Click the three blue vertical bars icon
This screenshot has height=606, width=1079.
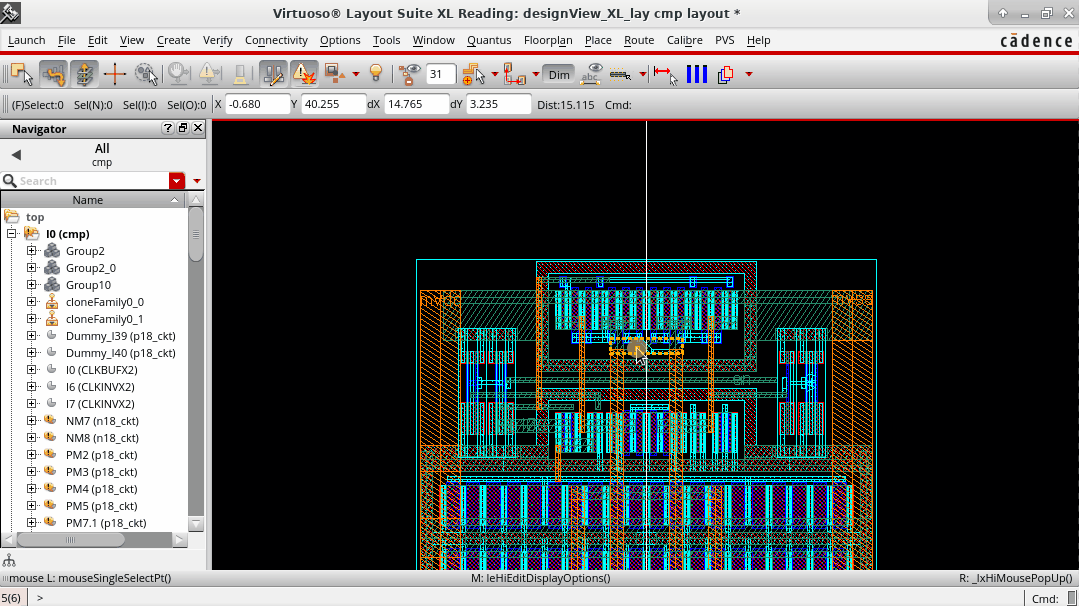click(696, 74)
